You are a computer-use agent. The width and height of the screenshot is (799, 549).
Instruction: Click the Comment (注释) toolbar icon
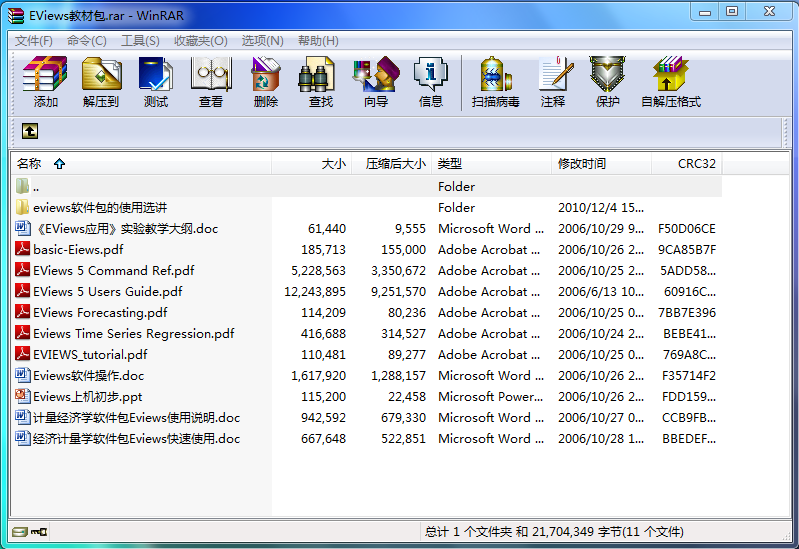click(x=555, y=74)
